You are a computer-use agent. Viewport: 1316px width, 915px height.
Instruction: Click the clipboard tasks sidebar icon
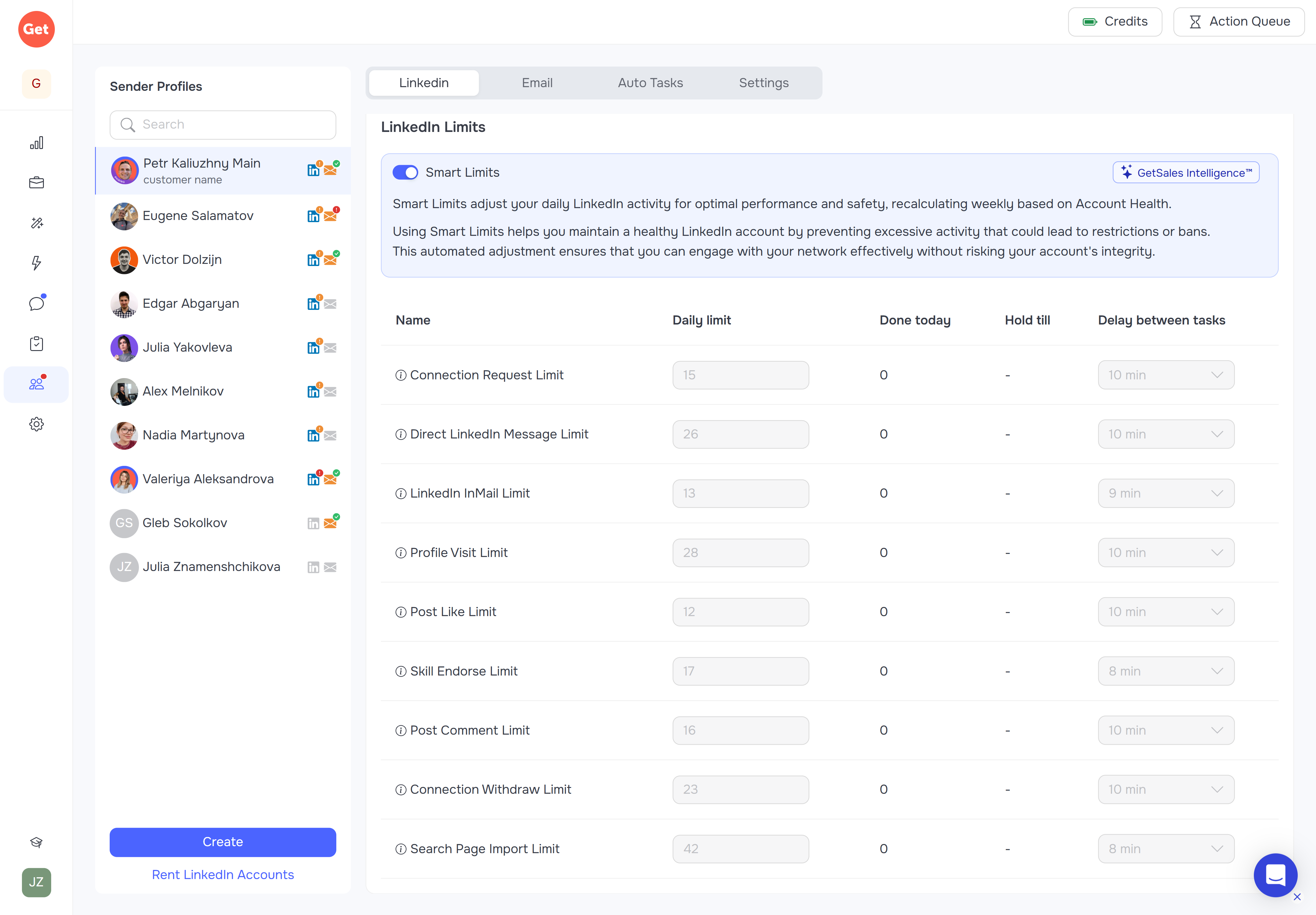click(x=36, y=343)
